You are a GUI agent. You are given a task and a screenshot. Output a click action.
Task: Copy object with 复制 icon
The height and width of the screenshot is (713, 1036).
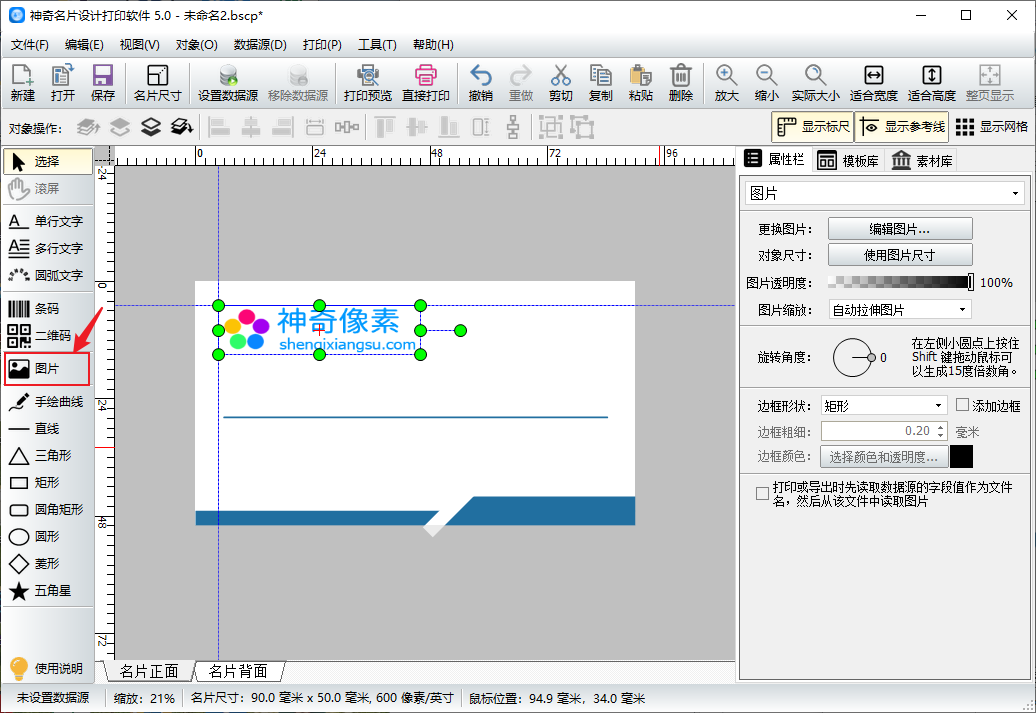point(601,83)
